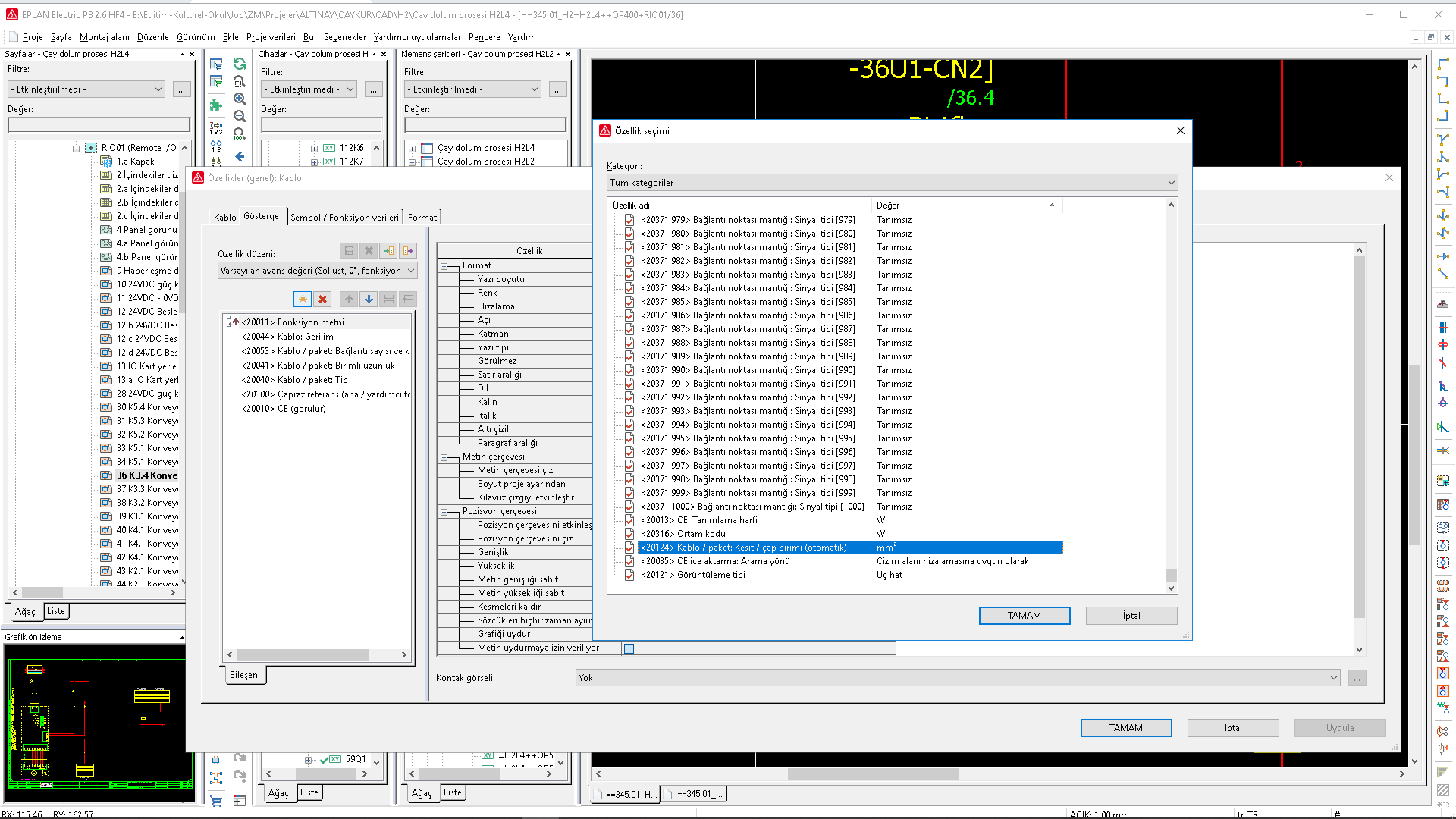The width and height of the screenshot is (1456, 819).
Task: Click the zoom 100% magnifier icon
Action: click(240, 134)
